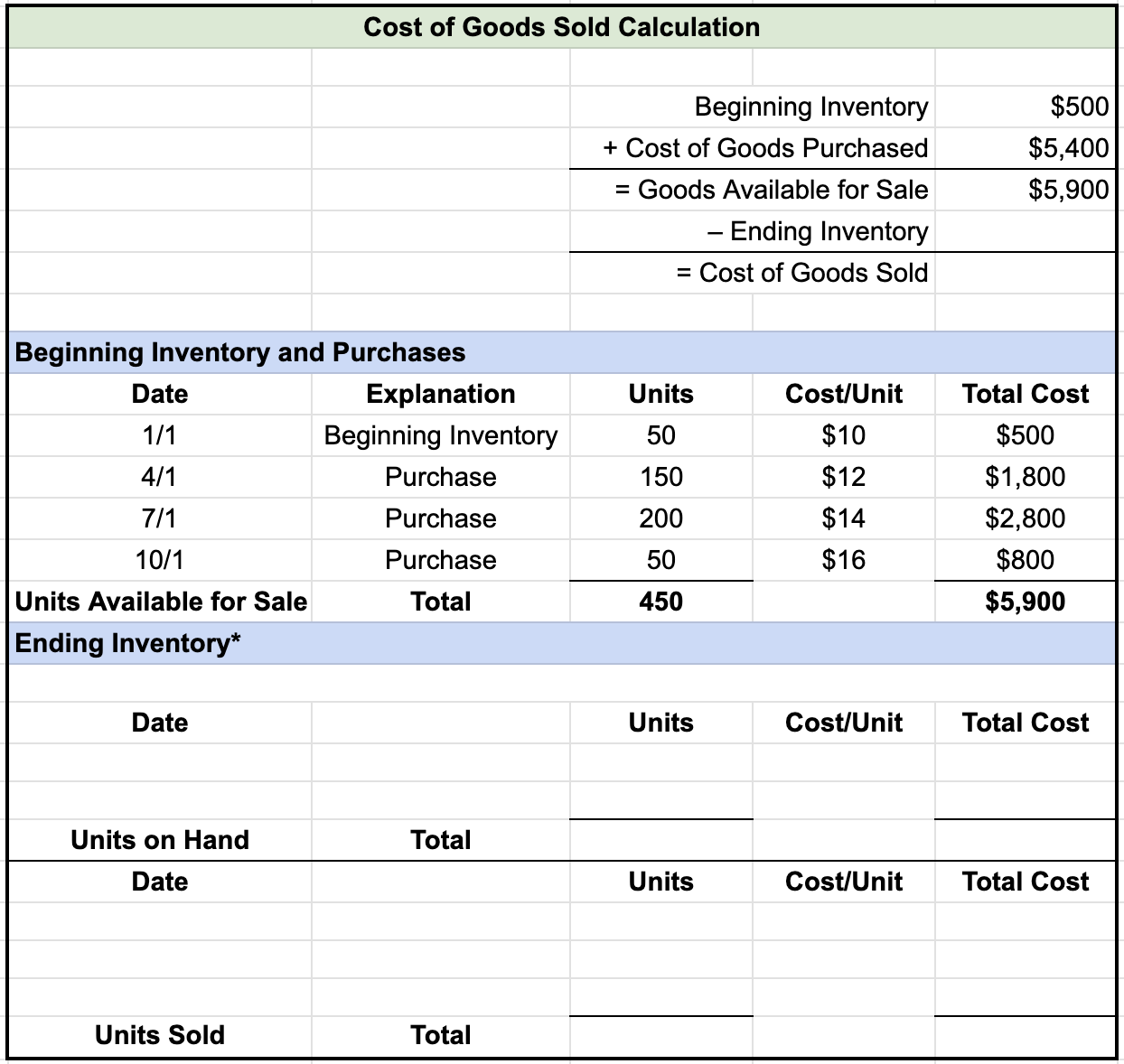Select the Ending Inventory* section header
The image size is (1124, 1064).
point(125,643)
